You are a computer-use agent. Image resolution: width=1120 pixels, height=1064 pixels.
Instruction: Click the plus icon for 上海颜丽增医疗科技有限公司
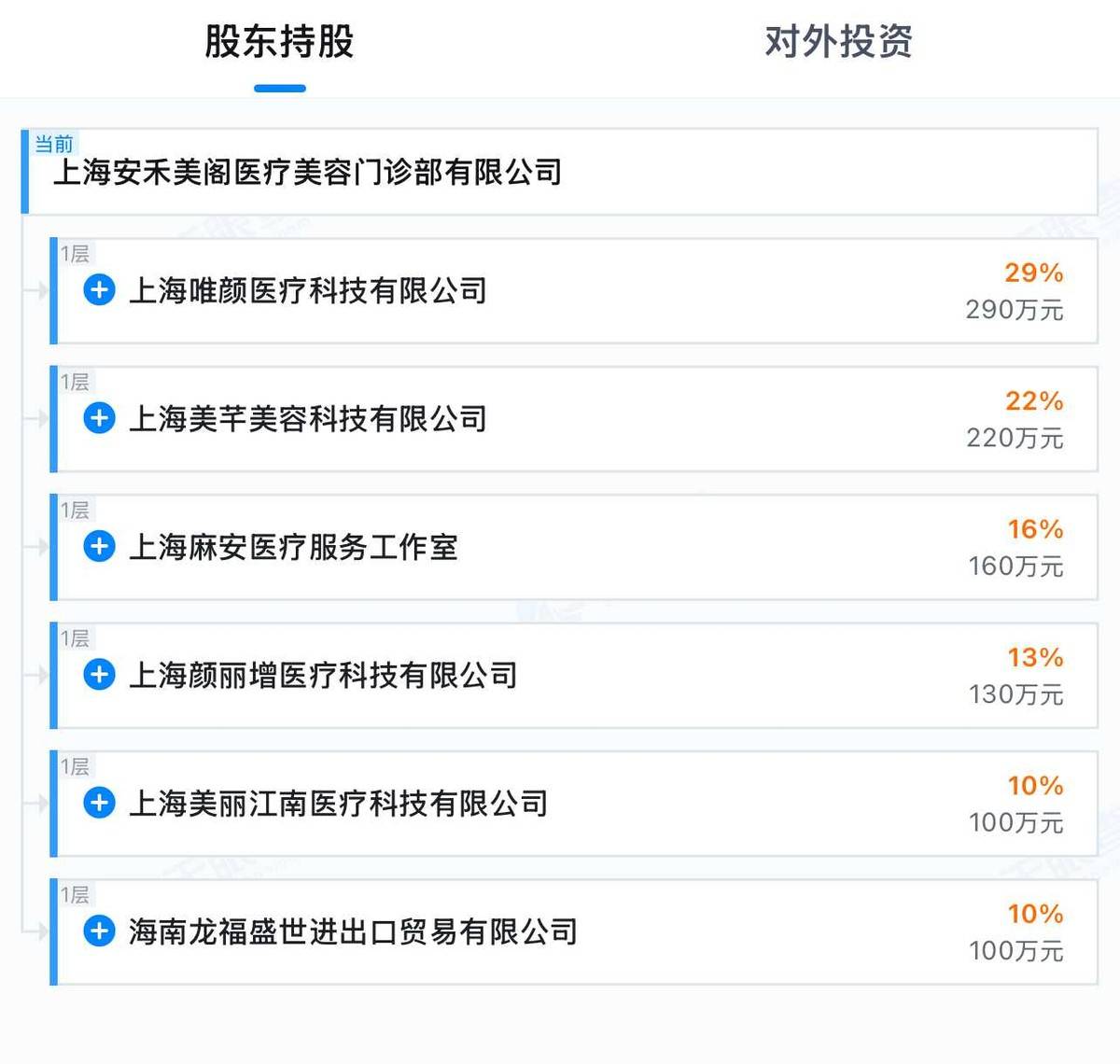[98, 675]
